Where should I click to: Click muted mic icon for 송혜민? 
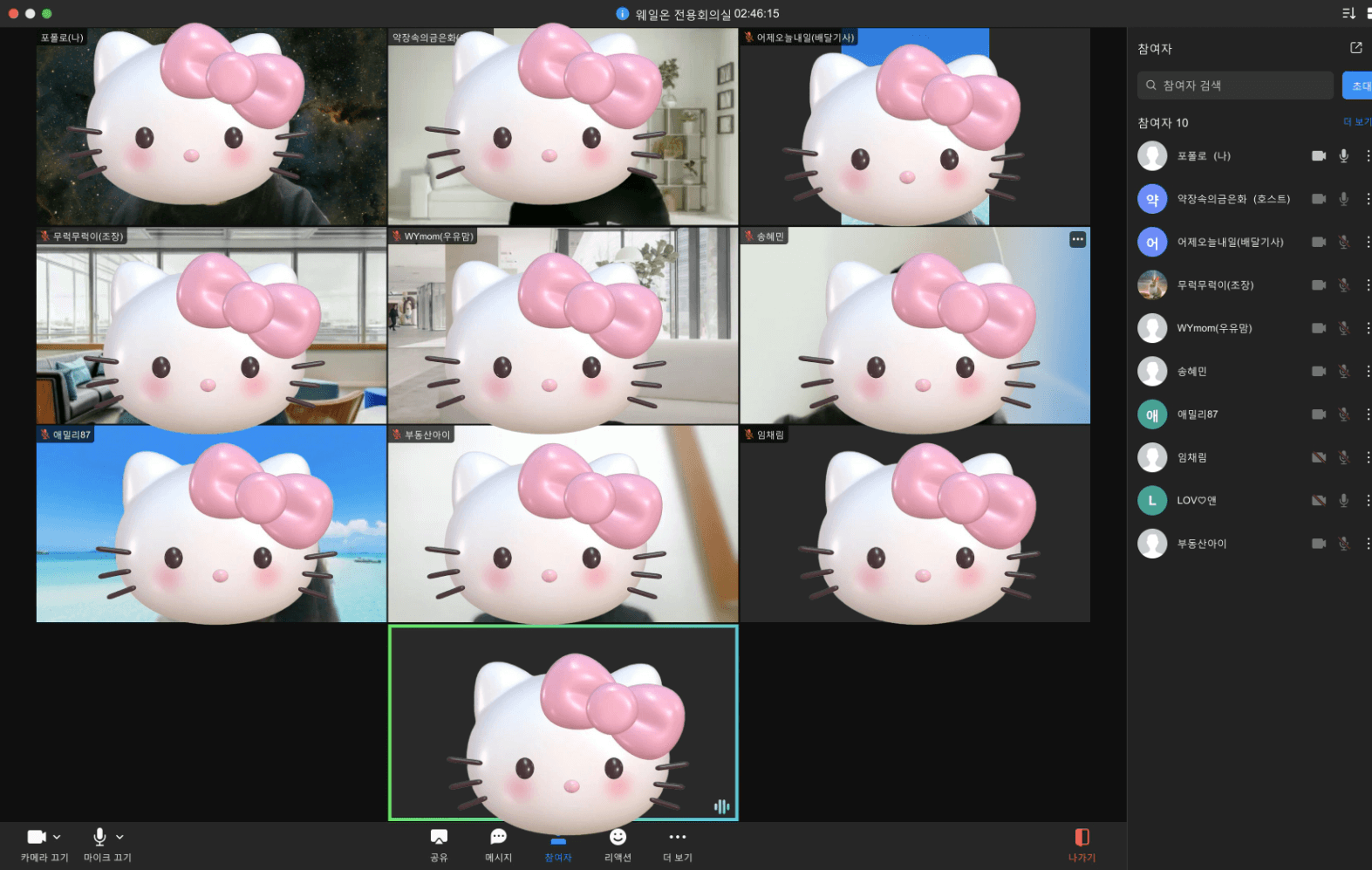pyautogui.click(x=1344, y=371)
